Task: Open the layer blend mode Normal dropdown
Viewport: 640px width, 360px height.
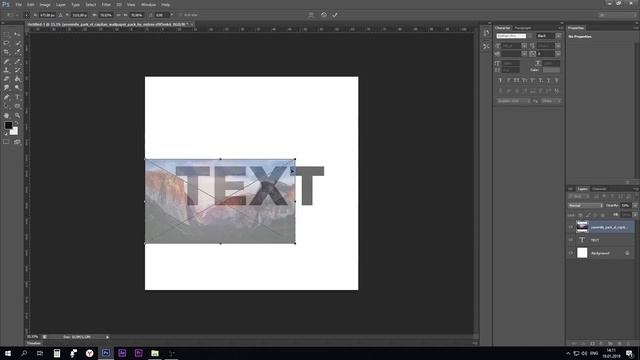Action: point(585,205)
